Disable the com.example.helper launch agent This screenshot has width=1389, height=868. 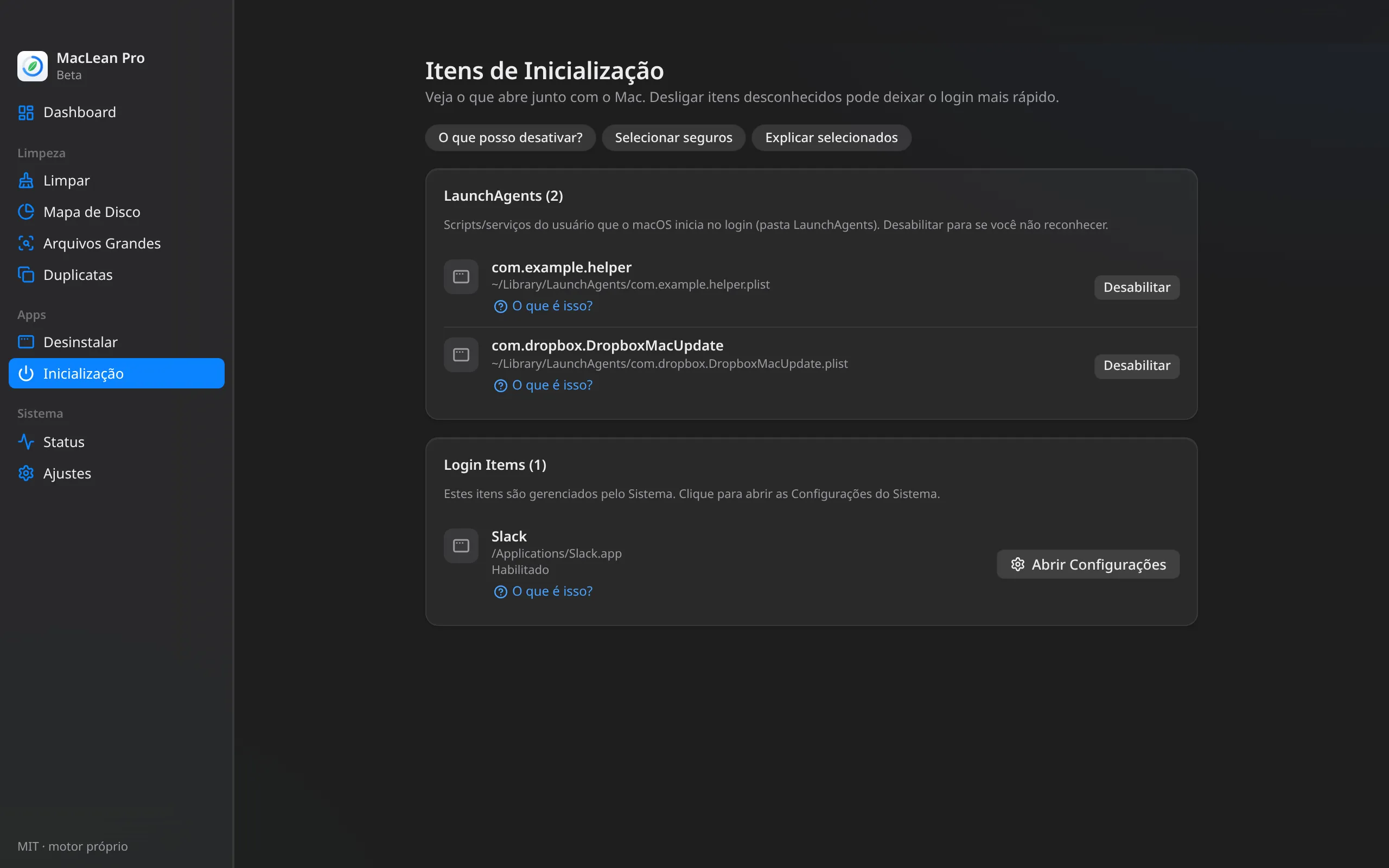(x=1137, y=288)
